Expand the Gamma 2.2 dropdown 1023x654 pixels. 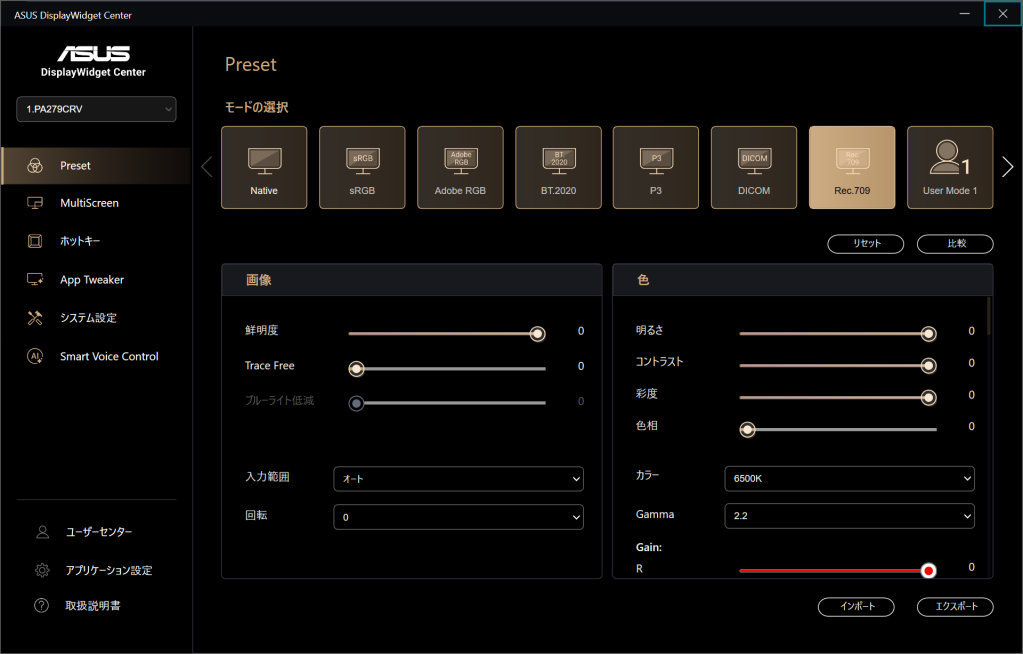(849, 516)
